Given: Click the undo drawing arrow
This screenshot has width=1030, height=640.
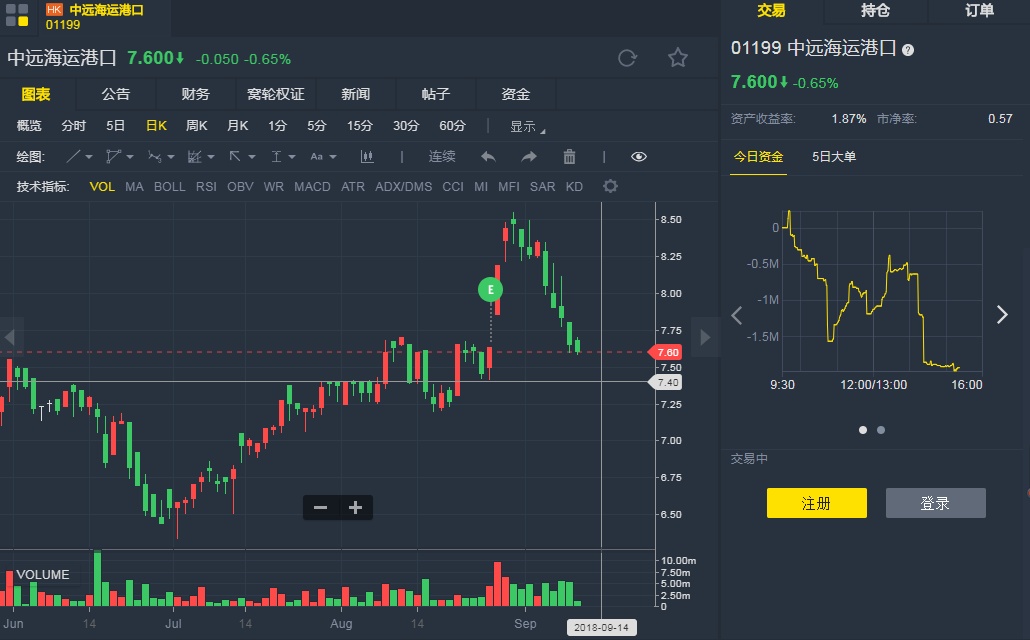Looking at the screenshot, I should tap(488, 157).
